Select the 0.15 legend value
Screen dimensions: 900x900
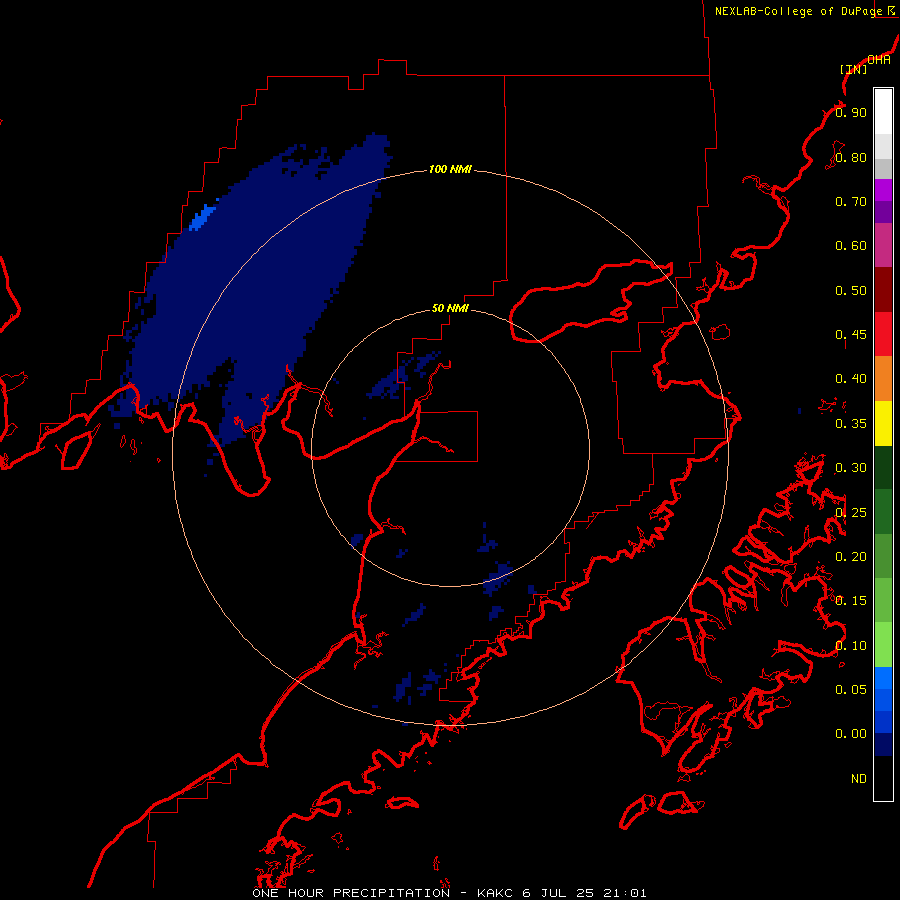851,601
